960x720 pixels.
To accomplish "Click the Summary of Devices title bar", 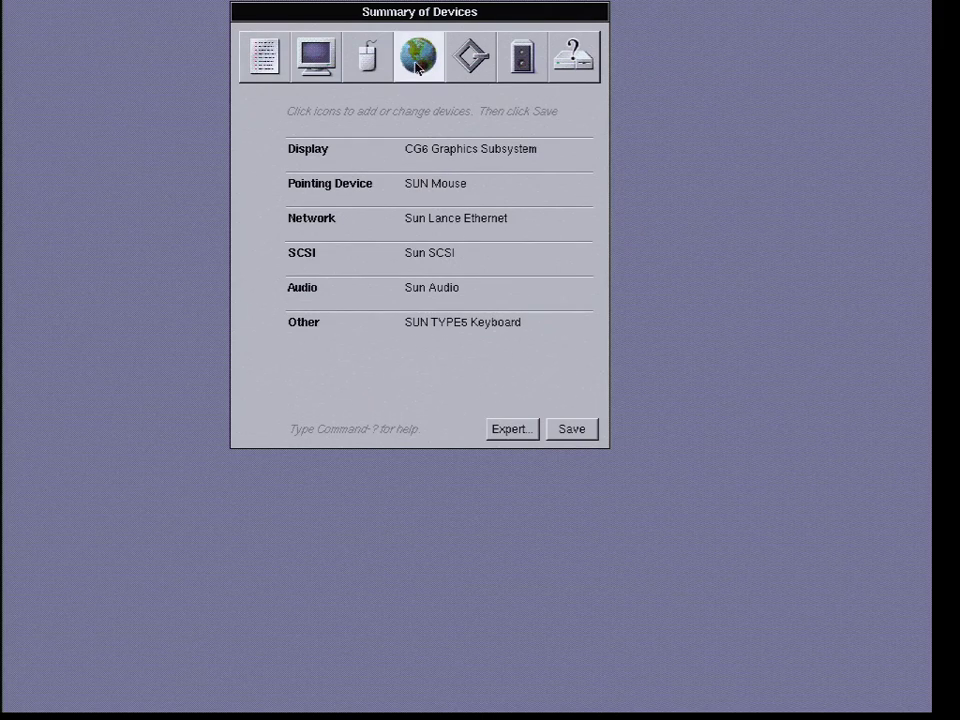I will tap(420, 12).
